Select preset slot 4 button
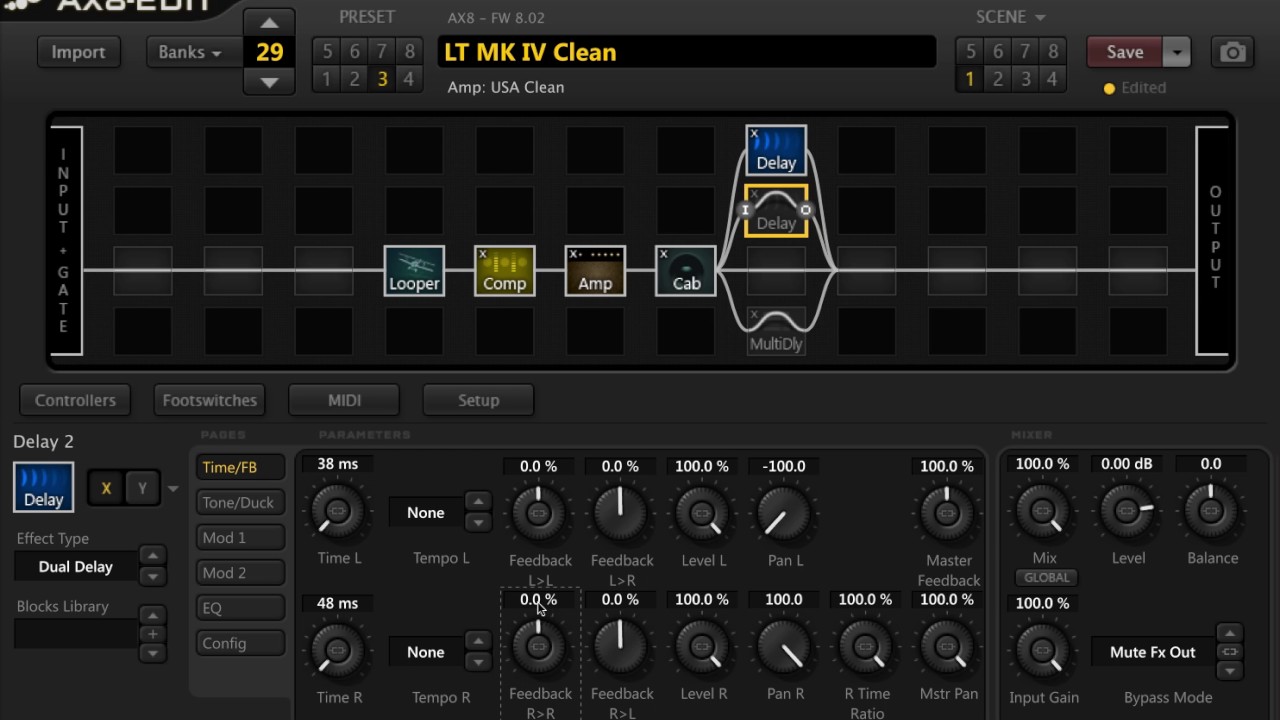 click(408, 78)
